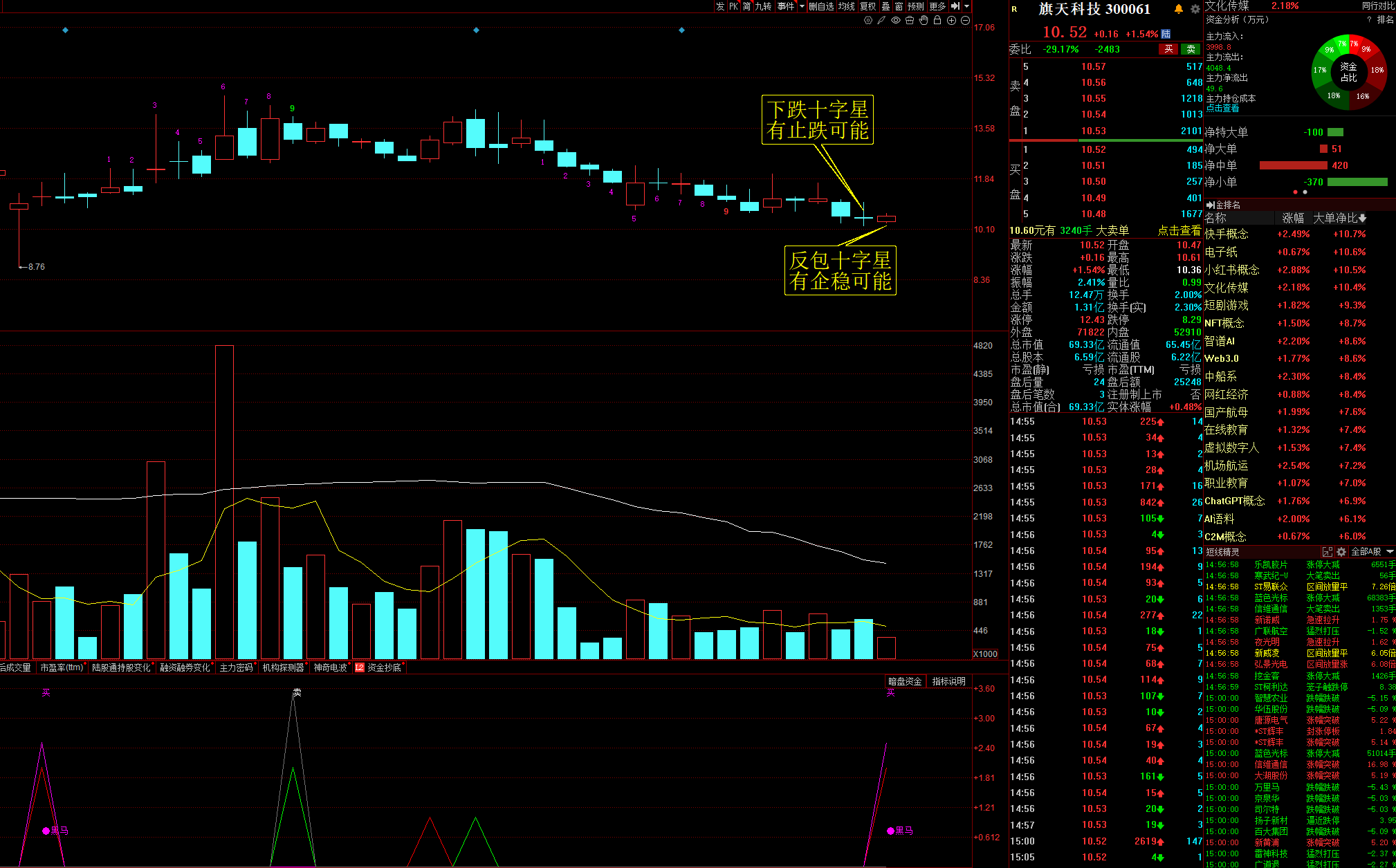This screenshot has width=1396, height=868.
Task: Zoom in with the plus circle icon
Action: point(951,21)
